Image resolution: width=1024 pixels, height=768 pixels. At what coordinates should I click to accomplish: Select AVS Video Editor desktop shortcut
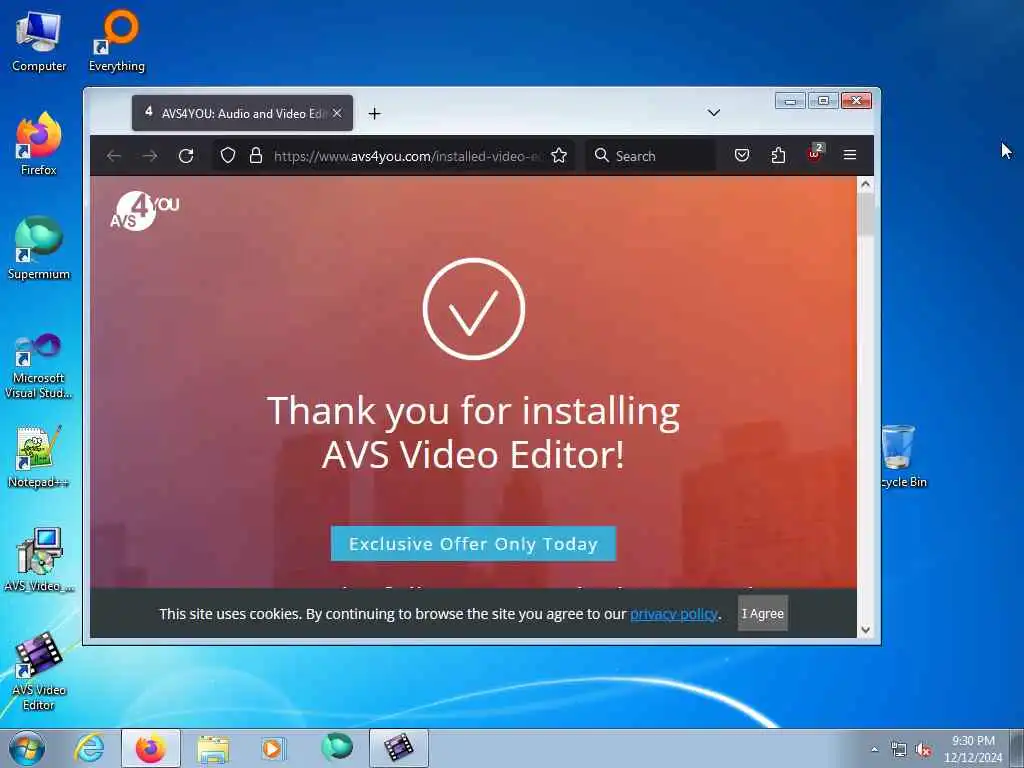tap(39, 671)
